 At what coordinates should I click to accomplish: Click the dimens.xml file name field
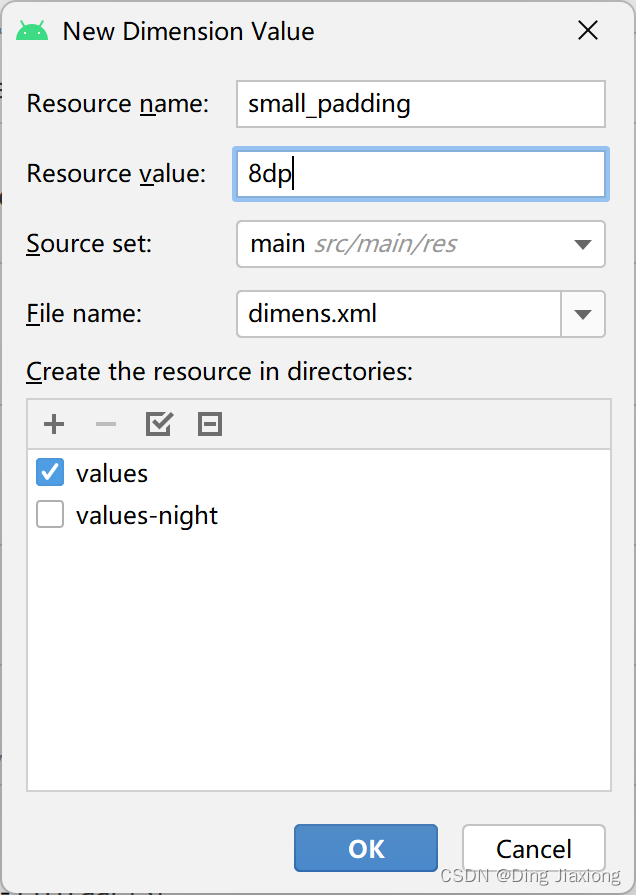coord(399,315)
